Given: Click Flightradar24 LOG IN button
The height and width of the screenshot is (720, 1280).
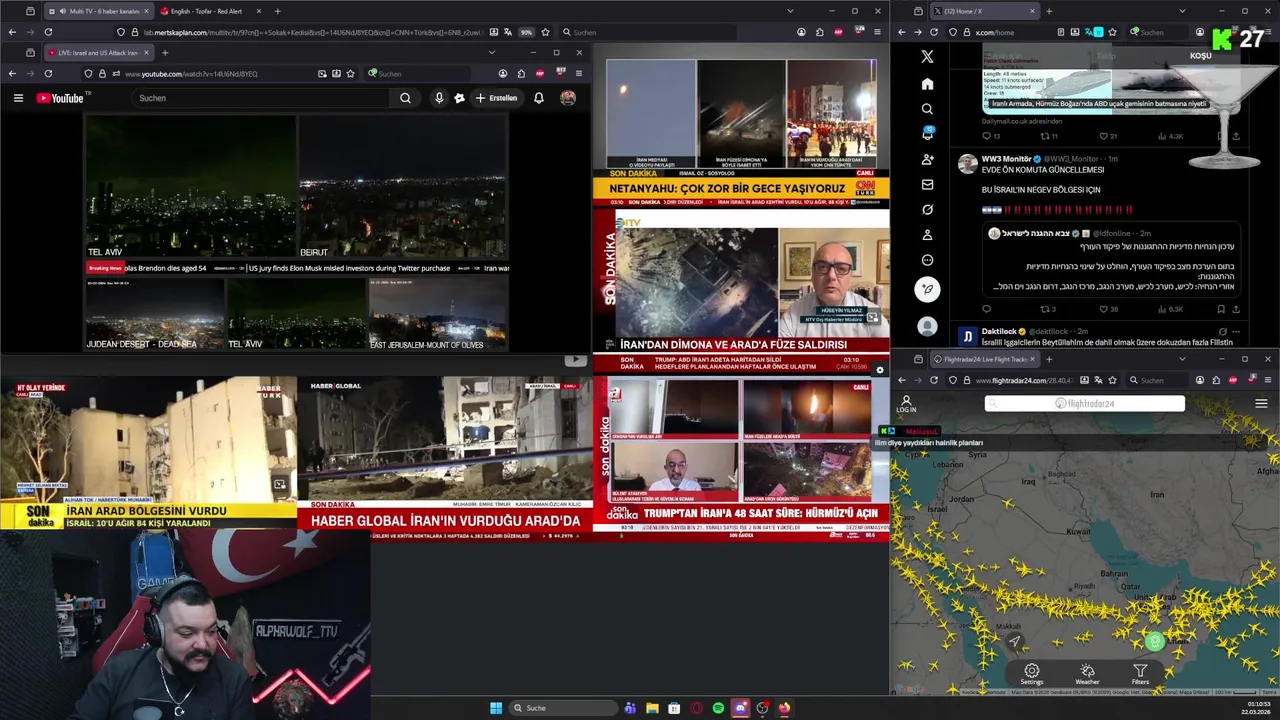Looking at the screenshot, I should (x=906, y=404).
